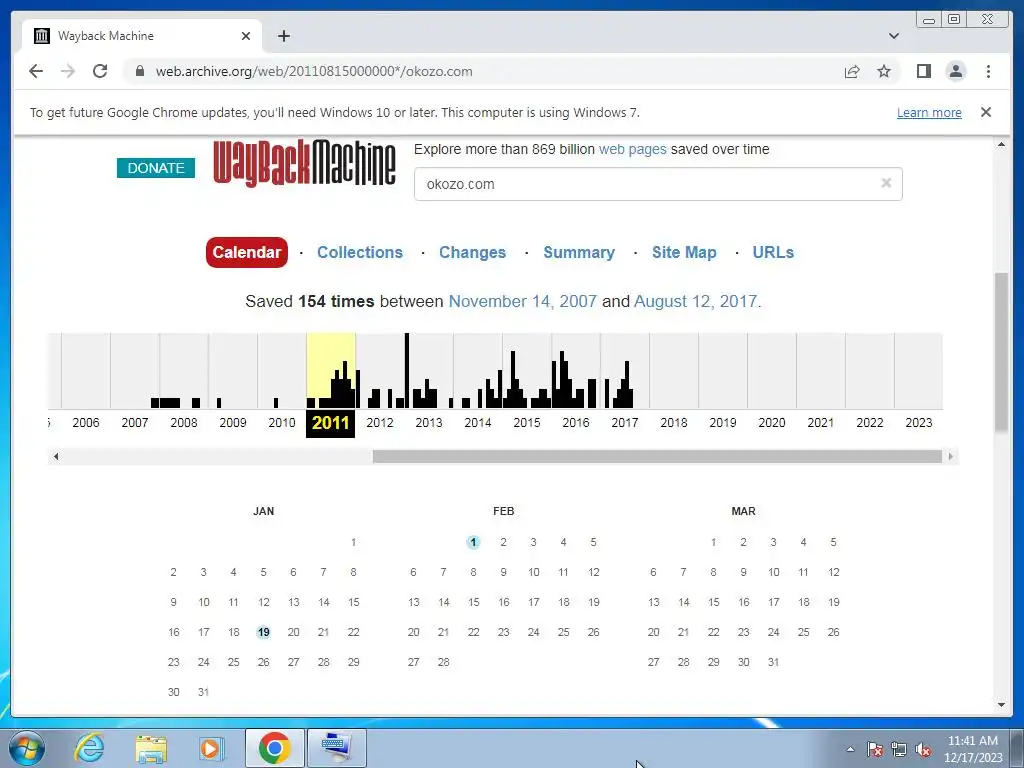
Task: Select the Calendar tab
Action: 247,252
